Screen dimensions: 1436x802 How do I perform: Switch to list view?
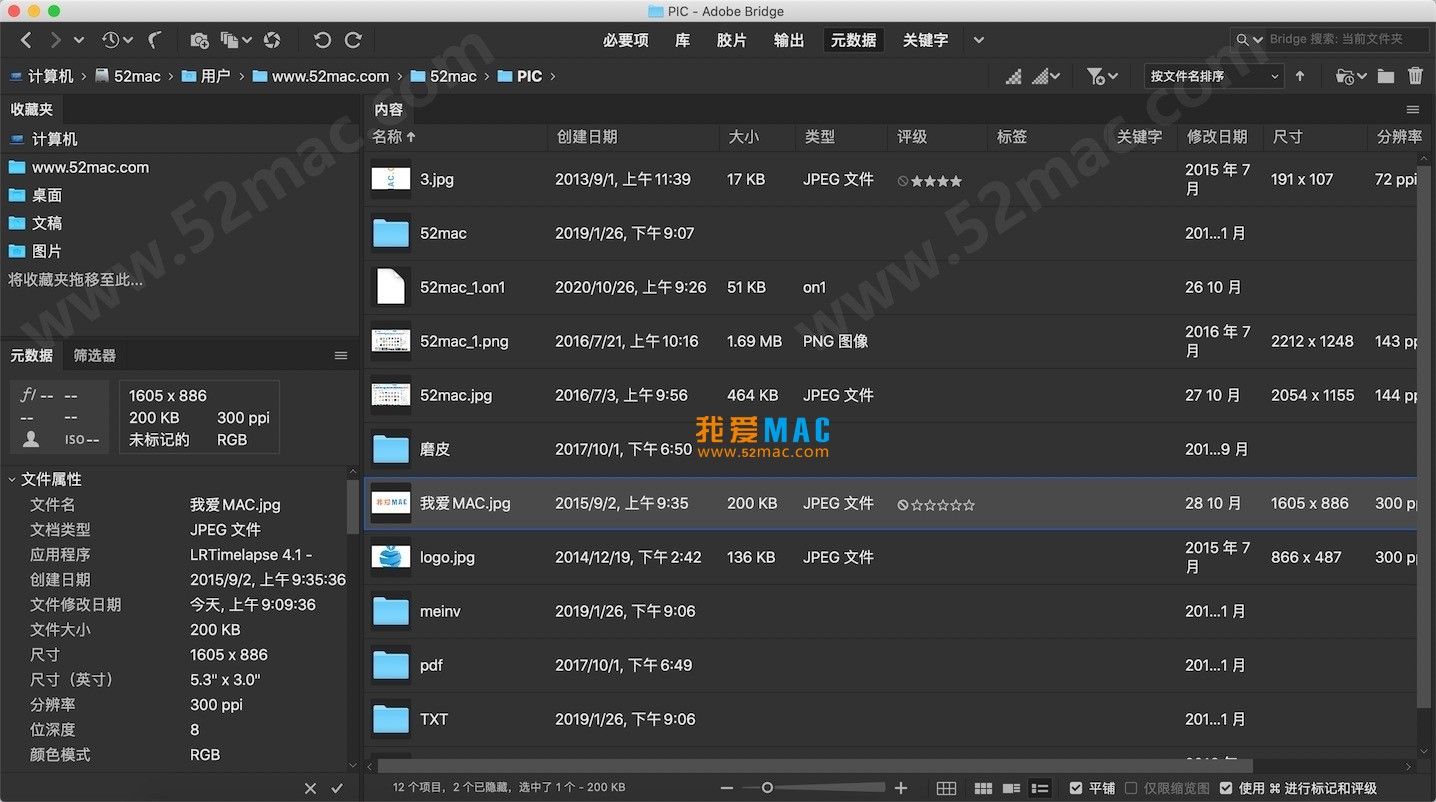pyautogui.click(x=1040, y=789)
